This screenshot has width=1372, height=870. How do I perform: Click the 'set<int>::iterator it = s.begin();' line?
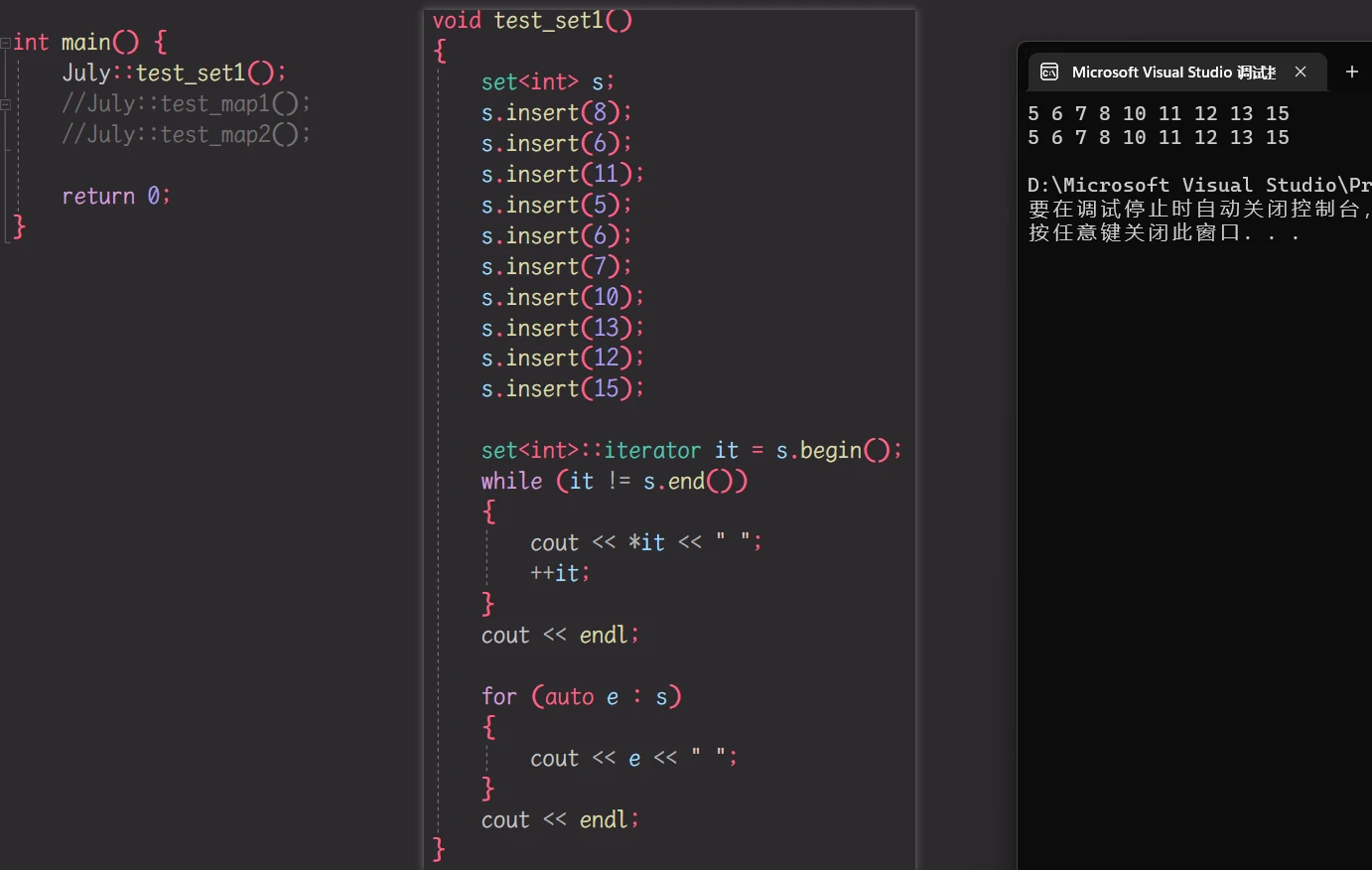(x=692, y=451)
